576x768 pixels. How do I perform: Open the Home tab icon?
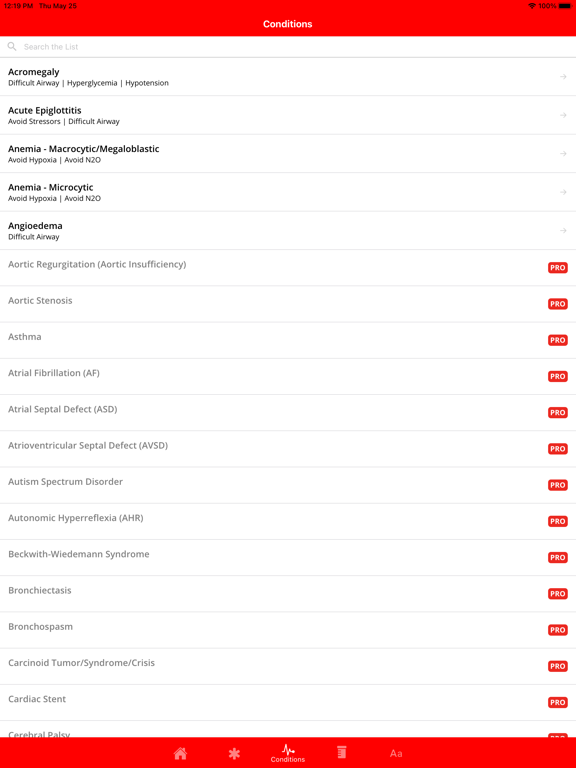180,753
